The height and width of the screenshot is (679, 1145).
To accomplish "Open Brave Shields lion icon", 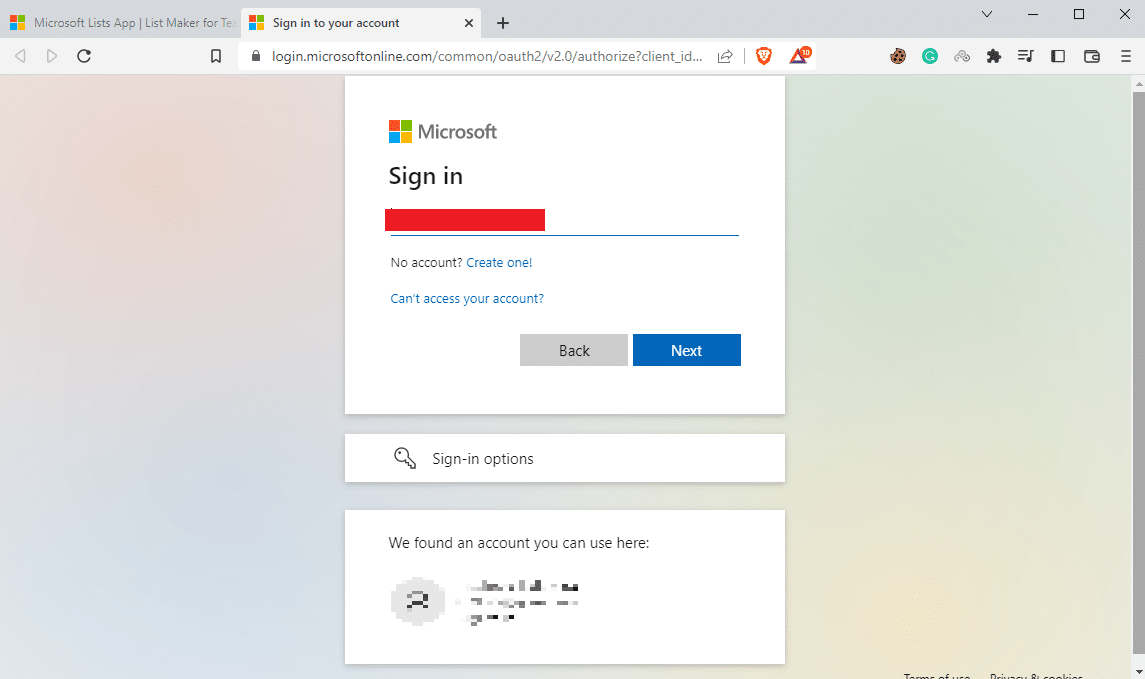I will [x=764, y=56].
